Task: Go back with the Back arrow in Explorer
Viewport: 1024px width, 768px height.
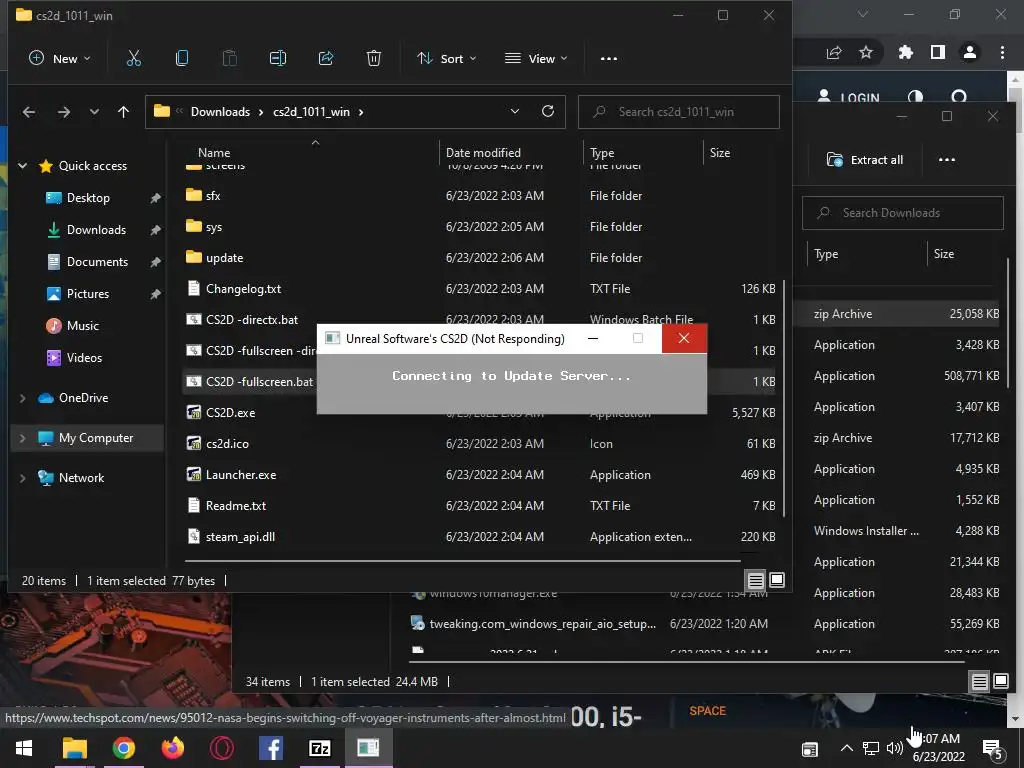Action: coord(29,112)
